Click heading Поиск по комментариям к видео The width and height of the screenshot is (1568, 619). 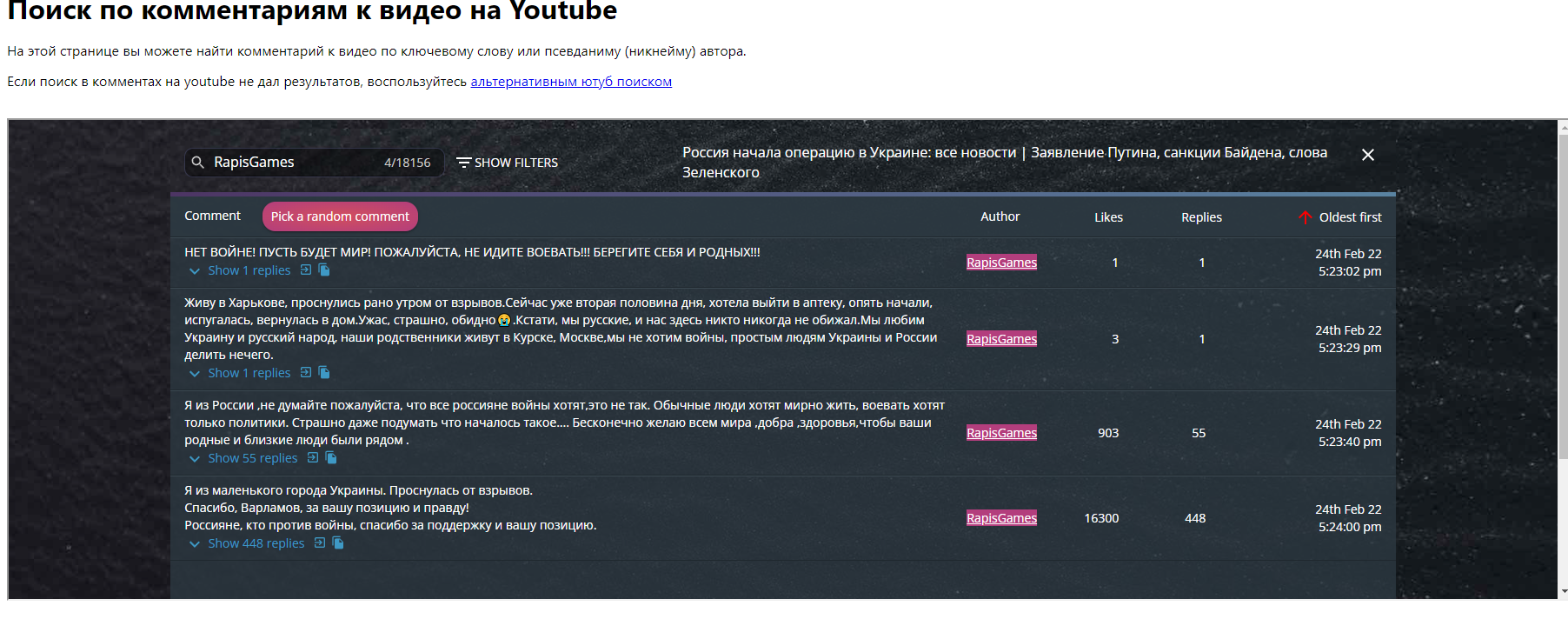pos(312,11)
